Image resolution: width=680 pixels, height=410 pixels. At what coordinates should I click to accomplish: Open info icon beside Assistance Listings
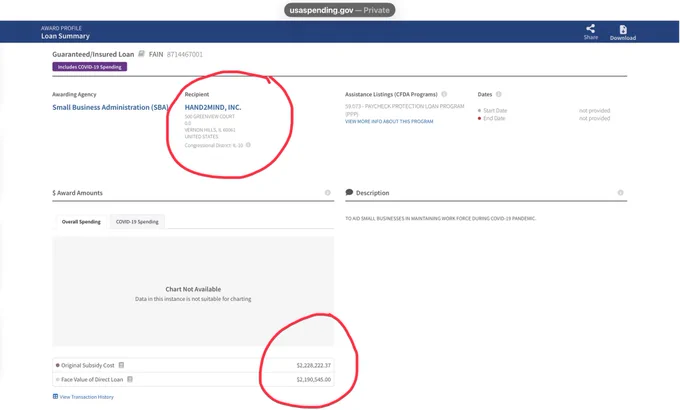coord(444,94)
